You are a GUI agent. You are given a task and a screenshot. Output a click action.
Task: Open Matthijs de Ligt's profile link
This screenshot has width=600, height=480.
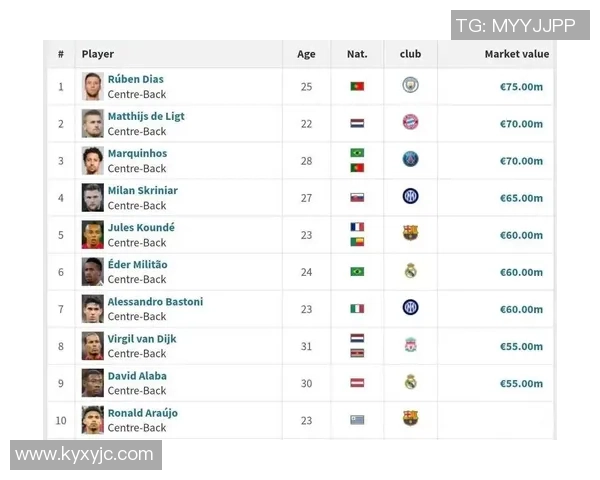146,116
